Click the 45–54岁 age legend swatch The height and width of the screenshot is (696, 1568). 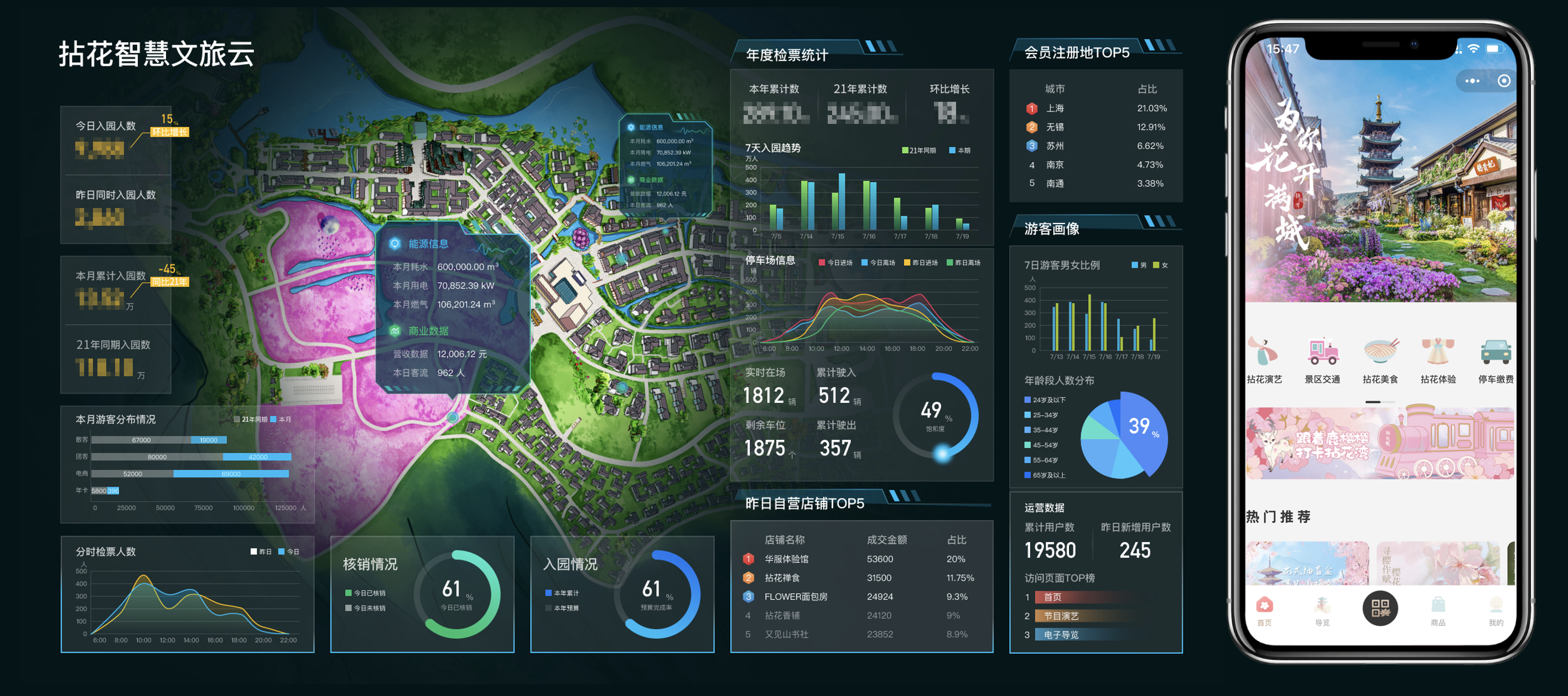click(1027, 445)
